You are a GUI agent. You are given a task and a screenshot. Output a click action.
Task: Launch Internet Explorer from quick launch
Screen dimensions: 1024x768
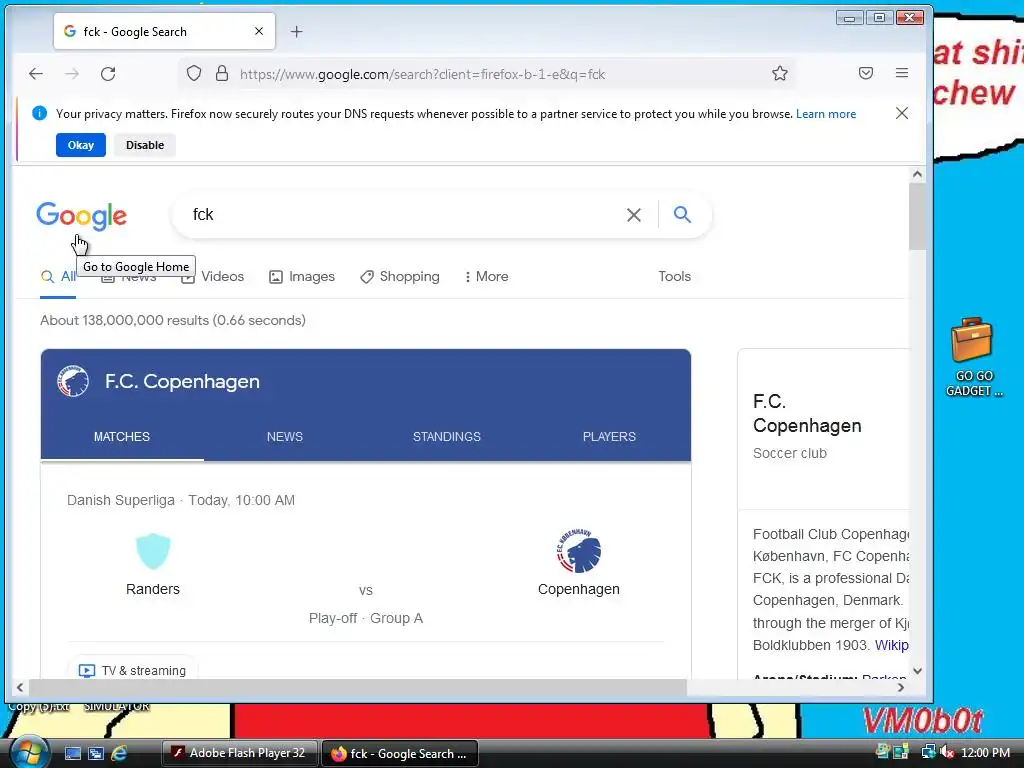120,754
